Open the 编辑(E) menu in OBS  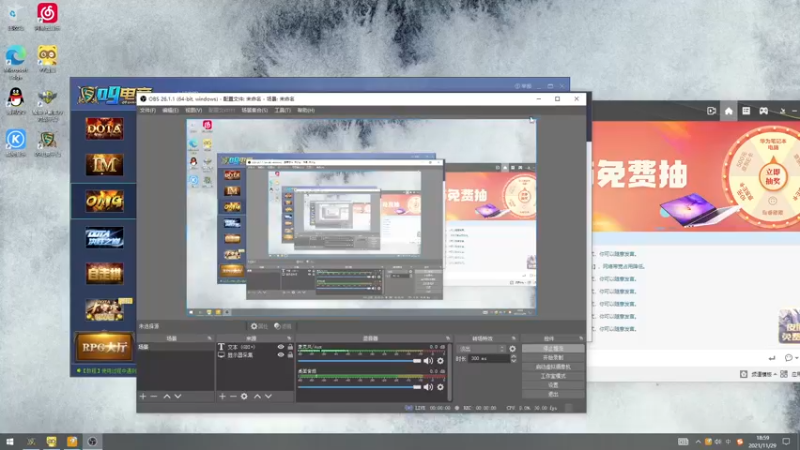coord(170,110)
